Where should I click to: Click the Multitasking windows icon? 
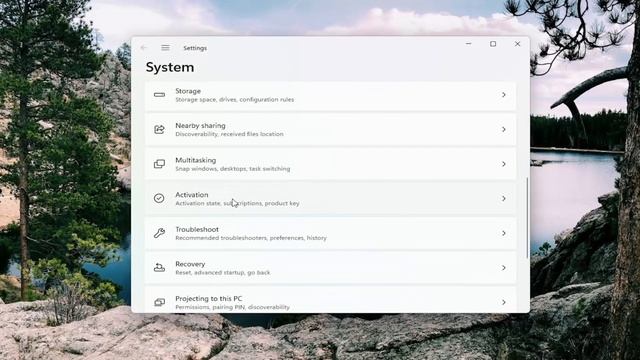(159, 164)
